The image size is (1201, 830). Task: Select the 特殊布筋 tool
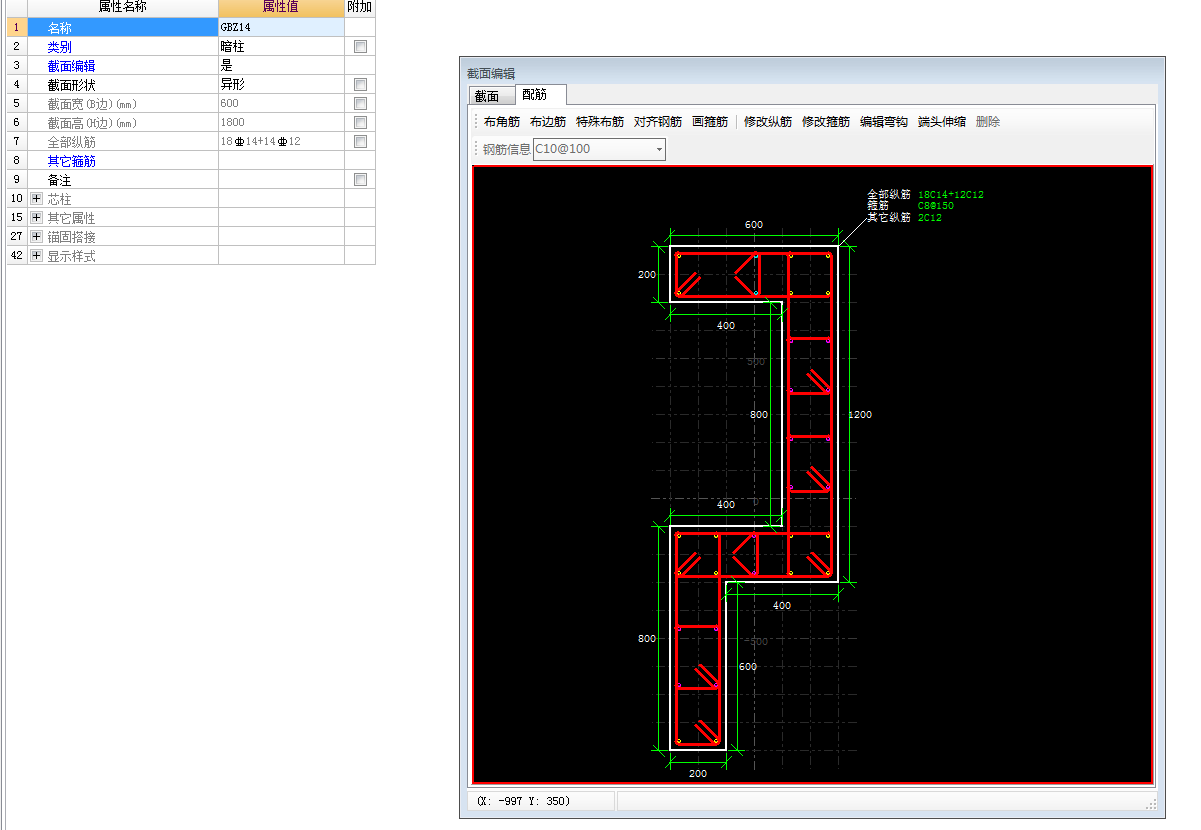(600, 122)
